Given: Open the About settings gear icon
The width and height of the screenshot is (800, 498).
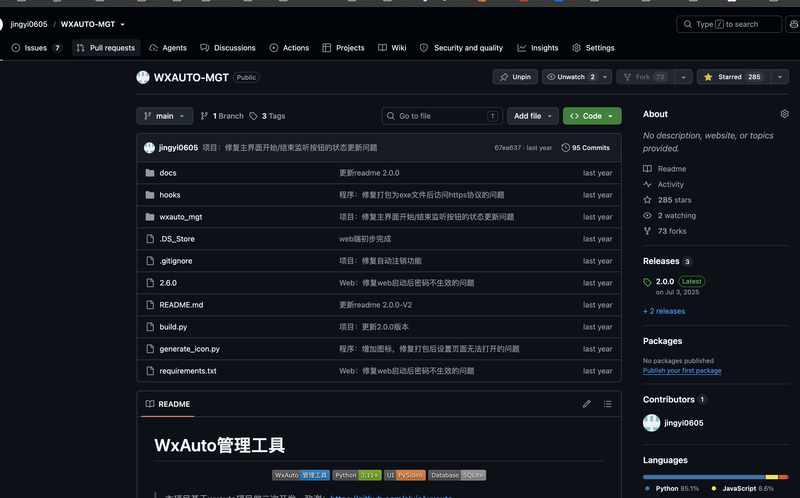Looking at the screenshot, I should (x=785, y=114).
